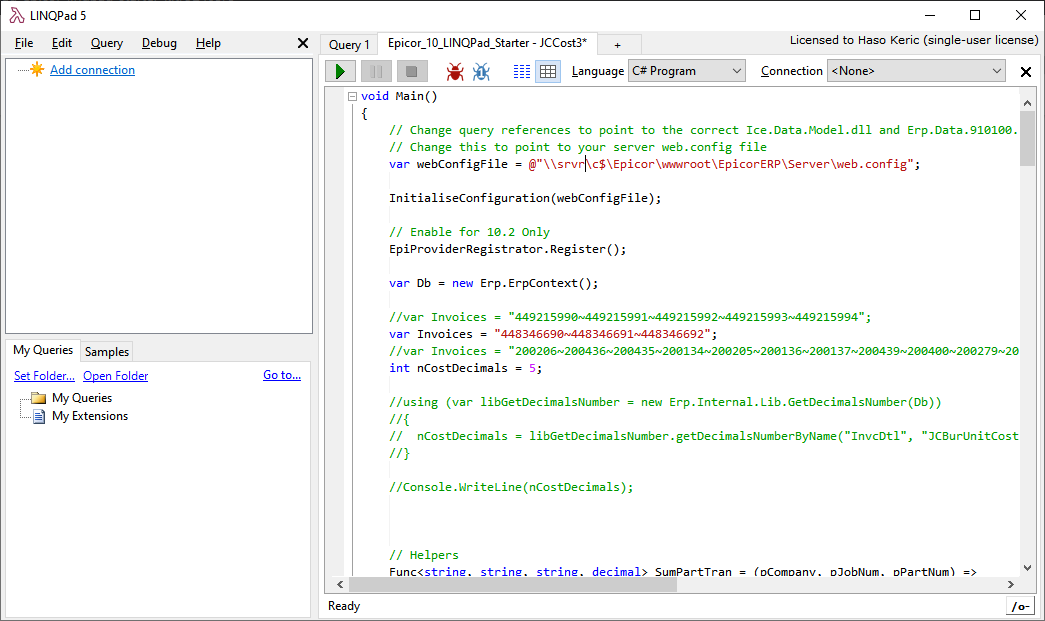Image resolution: width=1045 pixels, height=621 pixels.
Task: Click the EpiProviderRegistrator.Register(); line
Action: click(x=508, y=249)
